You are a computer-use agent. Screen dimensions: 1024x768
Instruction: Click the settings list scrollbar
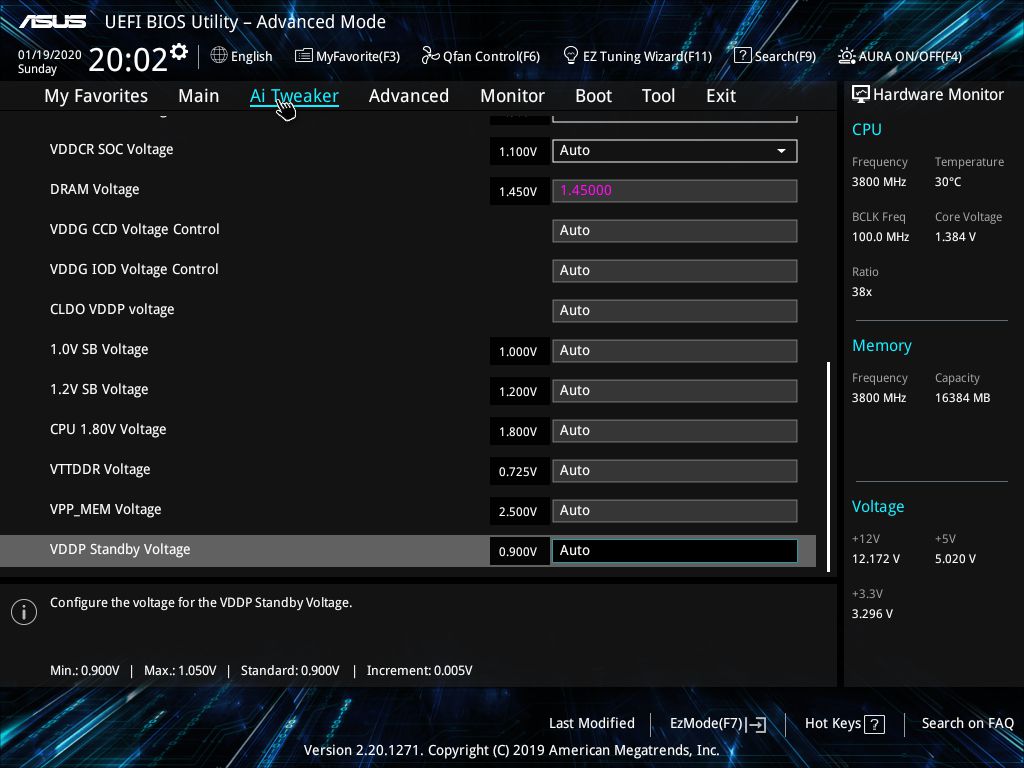[x=829, y=466]
